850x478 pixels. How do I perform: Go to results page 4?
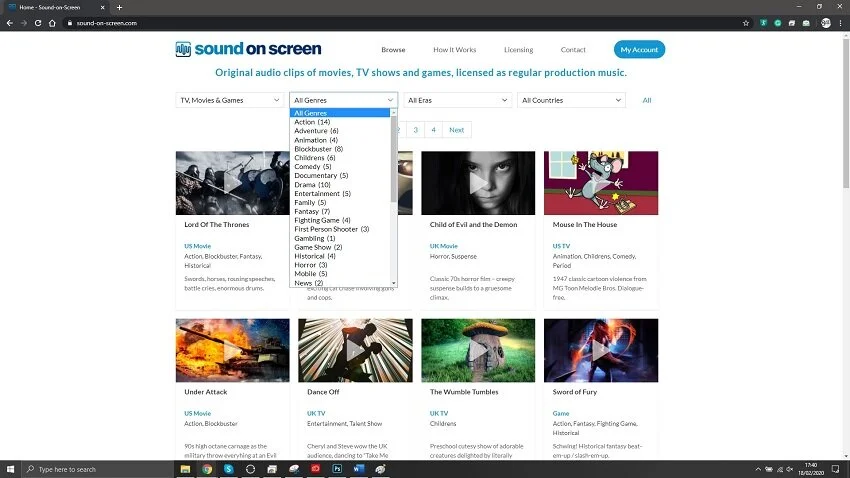433,130
